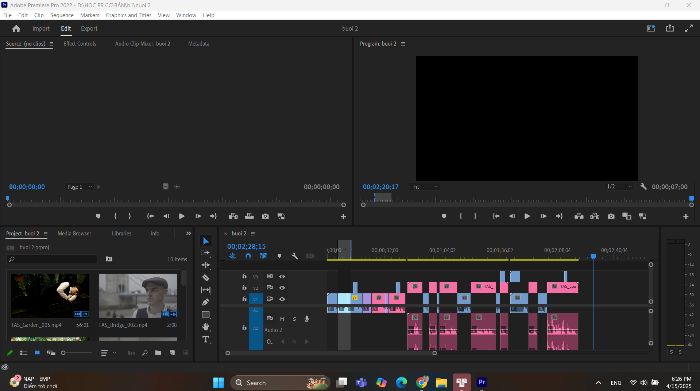
Task: Show hidden Project panel tabs chevron
Action: pyautogui.click(x=188, y=233)
